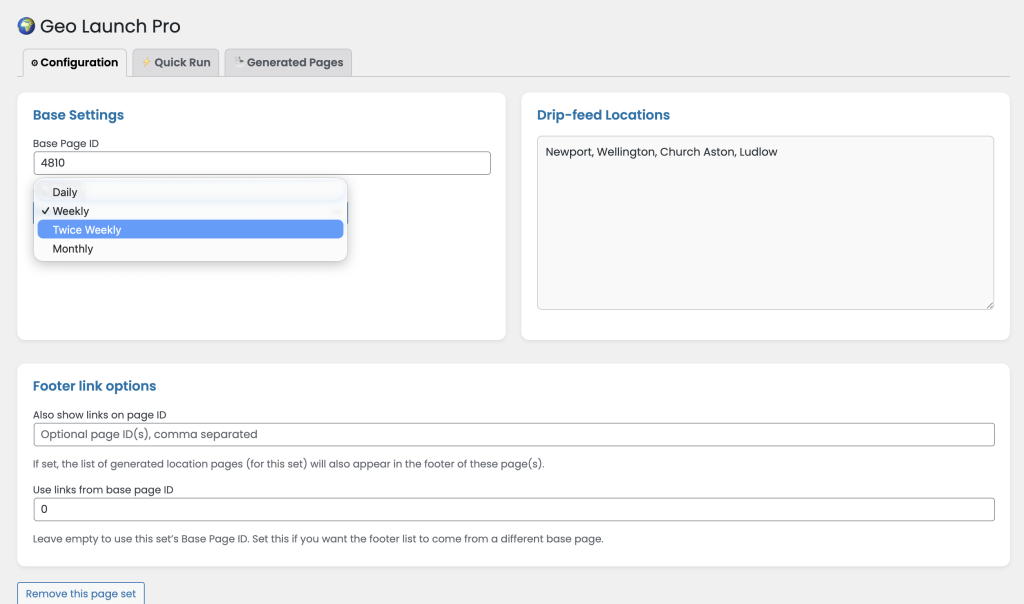Select Daily from the frequency dropdown

tap(65, 192)
